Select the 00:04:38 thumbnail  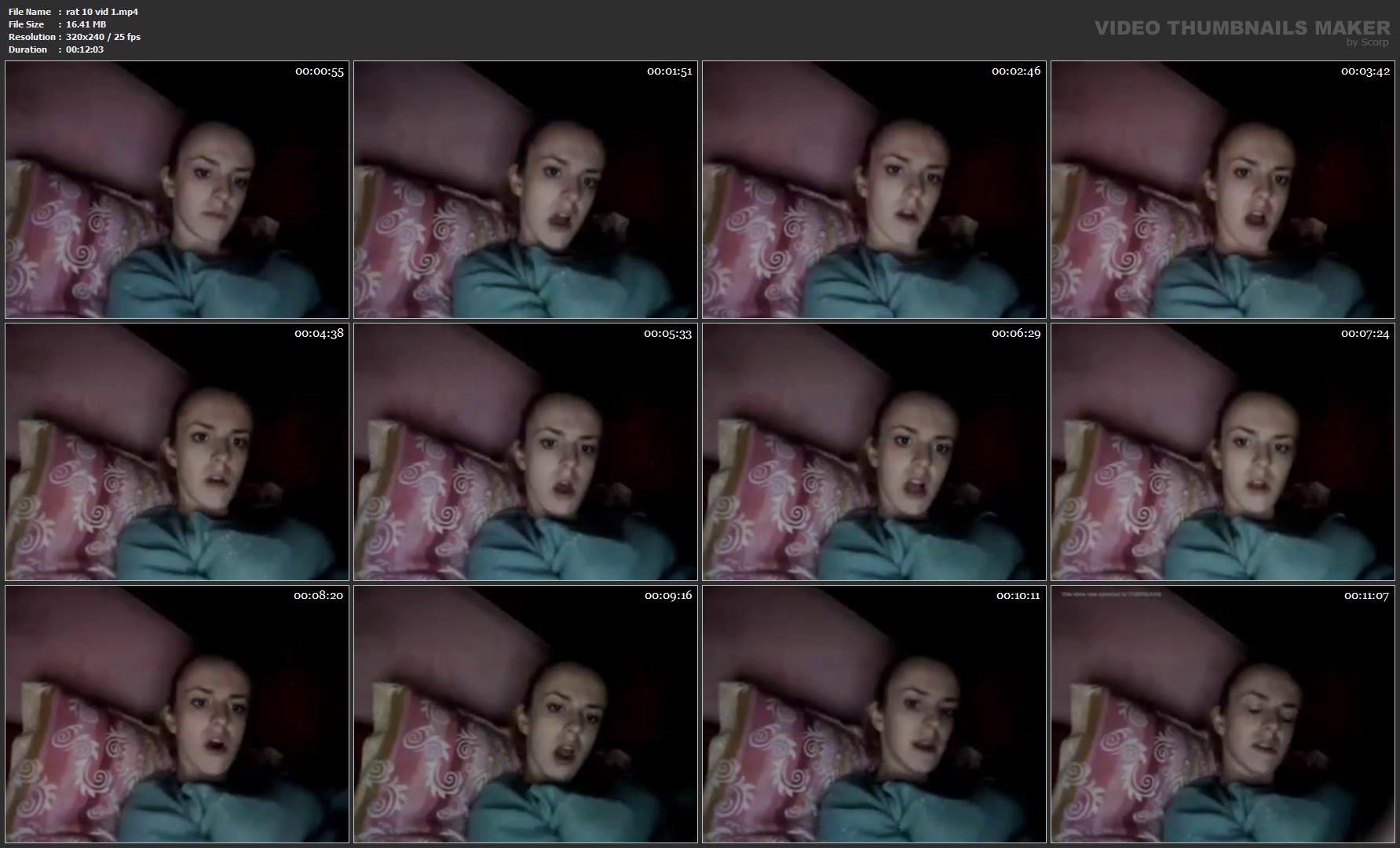click(177, 451)
